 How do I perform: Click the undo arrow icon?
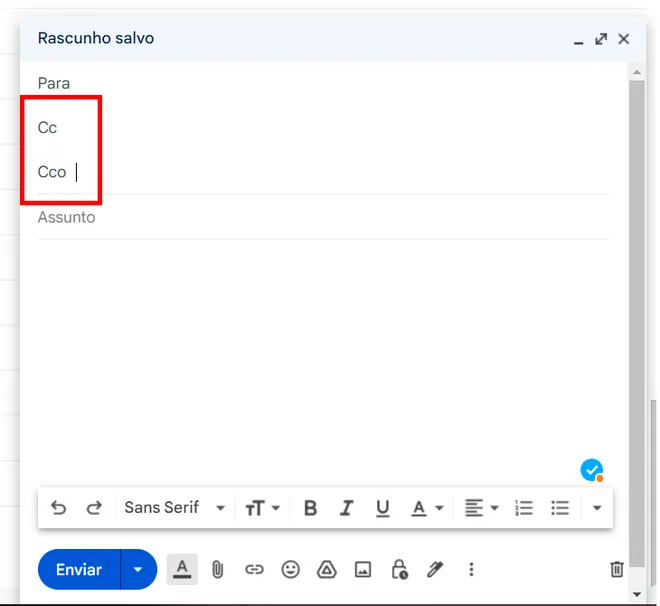58,508
